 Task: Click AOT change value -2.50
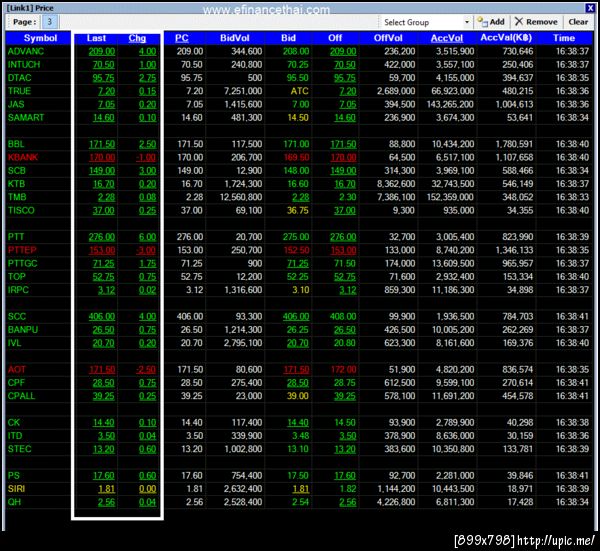(x=145, y=370)
